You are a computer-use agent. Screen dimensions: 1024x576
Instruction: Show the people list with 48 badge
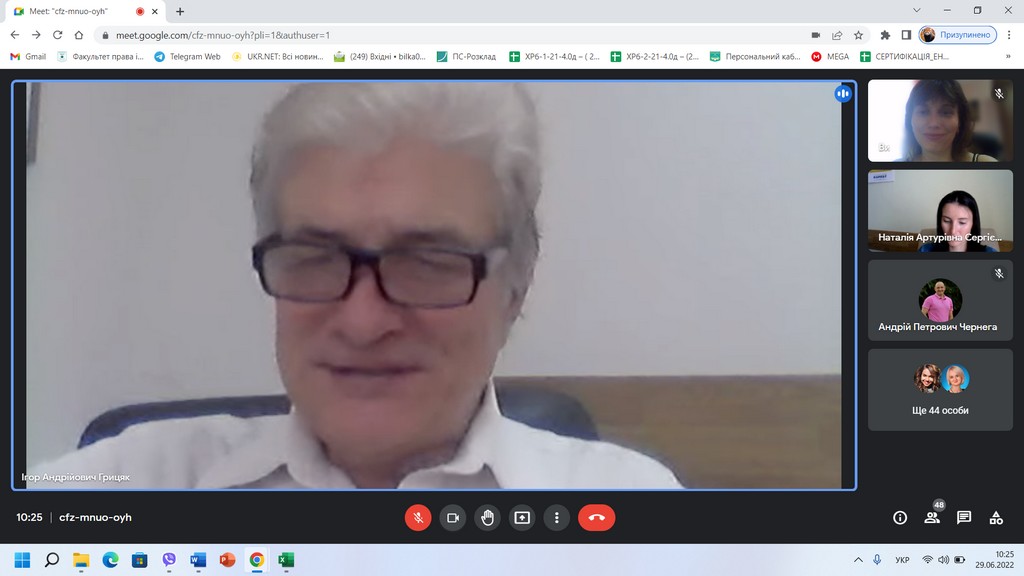[x=932, y=518]
